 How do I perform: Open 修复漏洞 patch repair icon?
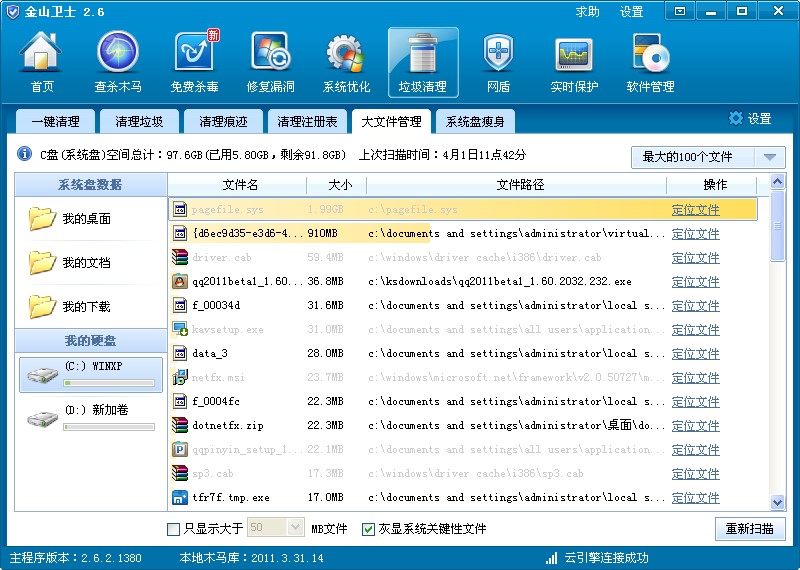[270, 52]
